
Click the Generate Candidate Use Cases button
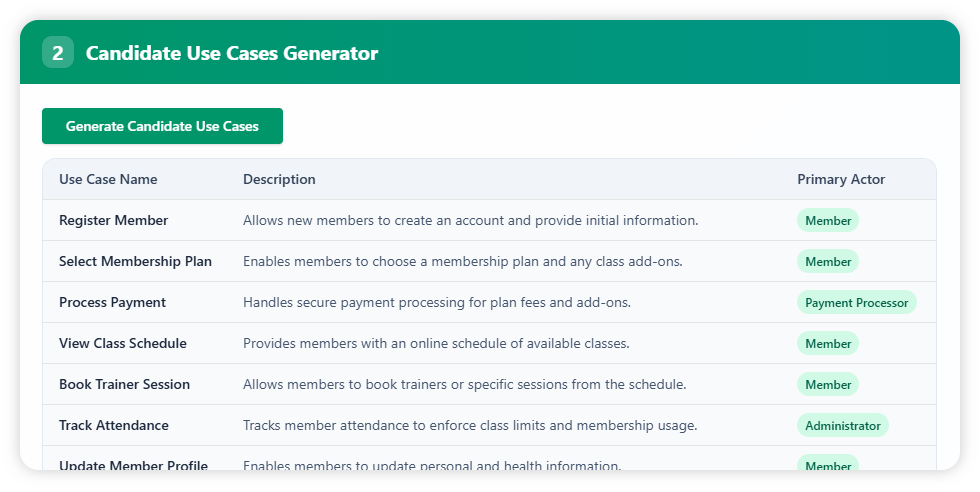pyautogui.click(x=162, y=126)
